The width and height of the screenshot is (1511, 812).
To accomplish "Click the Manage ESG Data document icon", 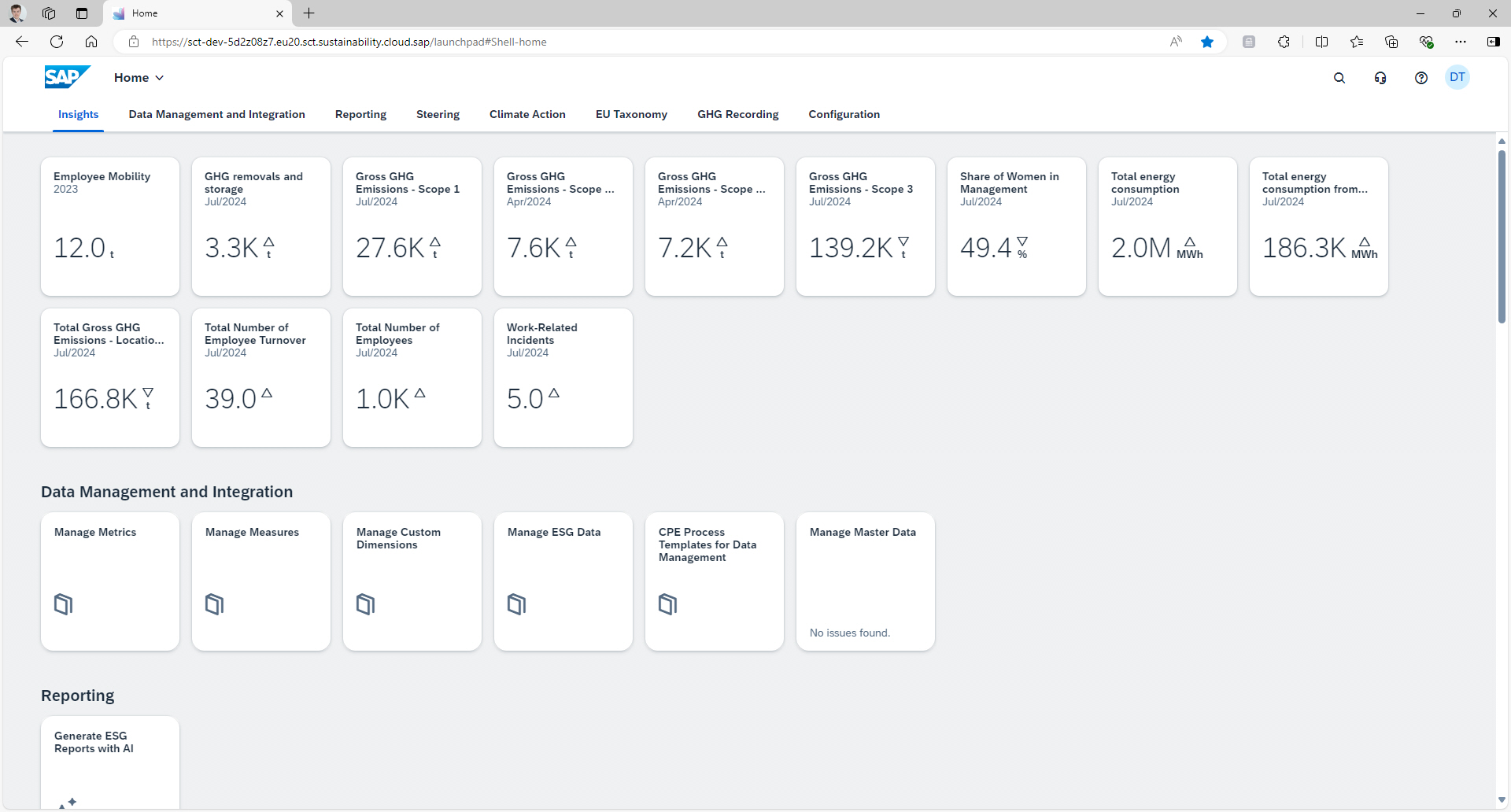I will [516, 603].
